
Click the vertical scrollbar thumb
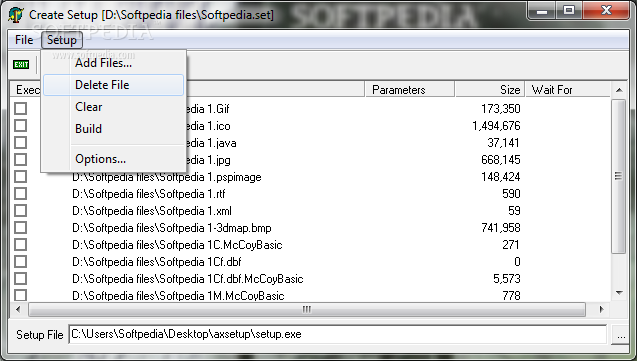619,176
